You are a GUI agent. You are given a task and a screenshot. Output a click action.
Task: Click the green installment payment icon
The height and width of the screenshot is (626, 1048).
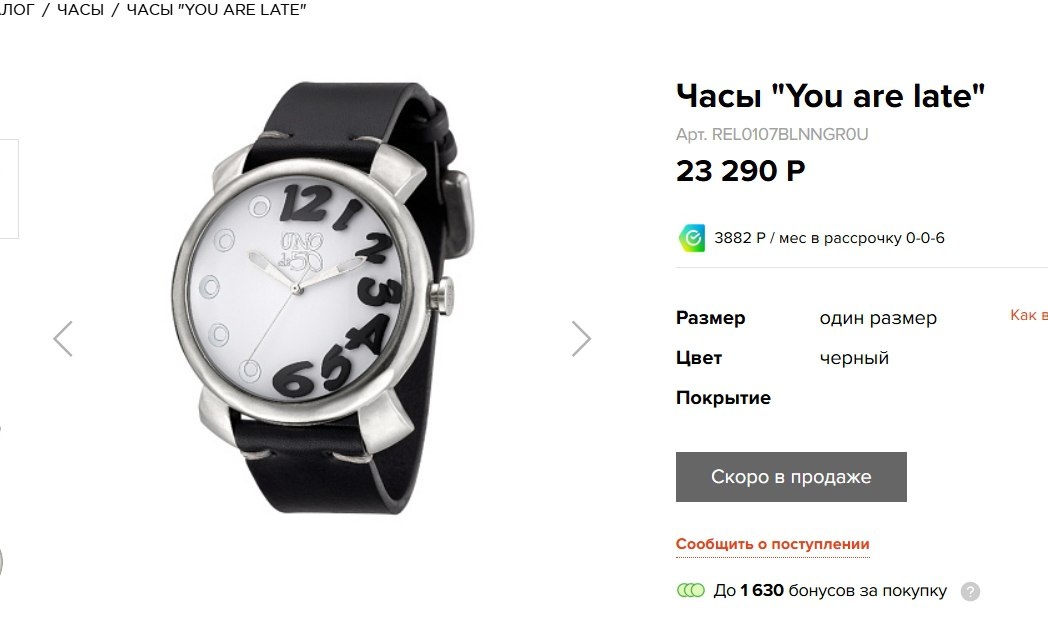[692, 238]
